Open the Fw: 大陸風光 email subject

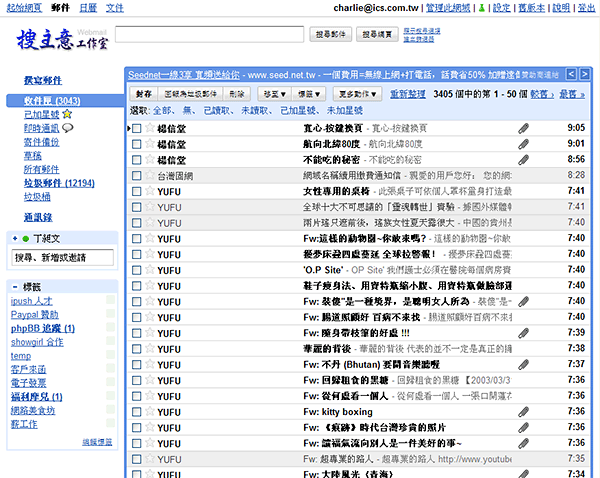click(x=349, y=474)
